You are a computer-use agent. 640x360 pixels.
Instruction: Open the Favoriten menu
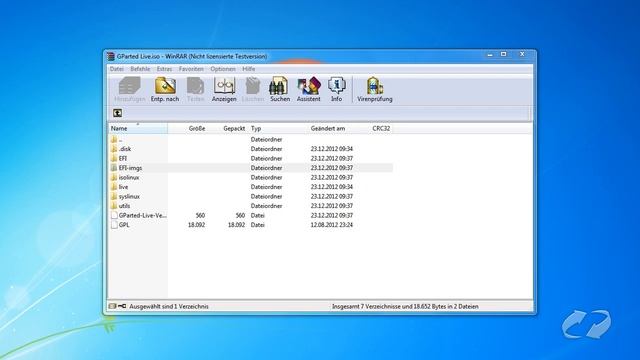pyautogui.click(x=191, y=69)
